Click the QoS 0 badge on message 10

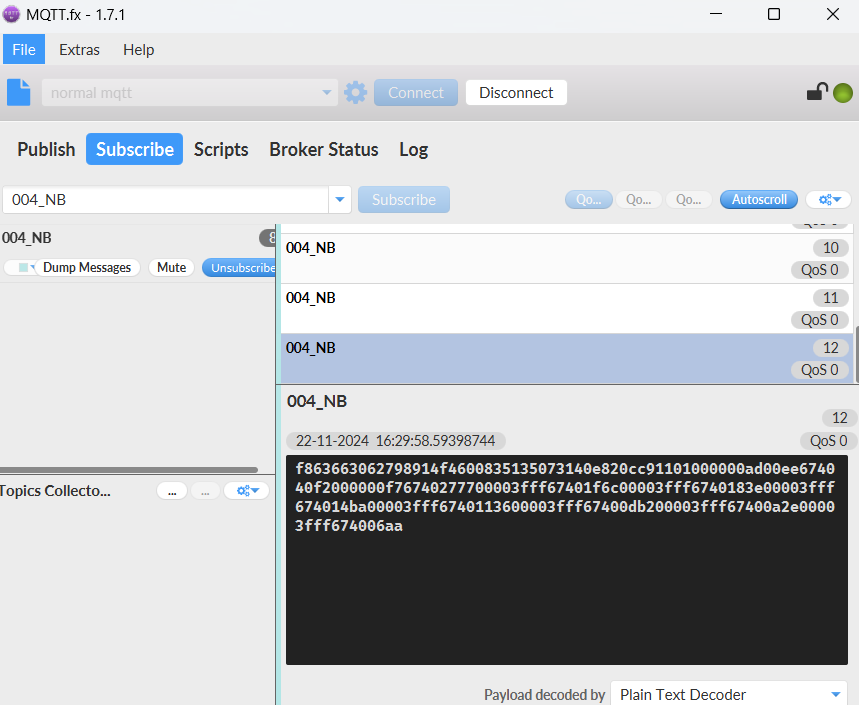pos(820,270)
